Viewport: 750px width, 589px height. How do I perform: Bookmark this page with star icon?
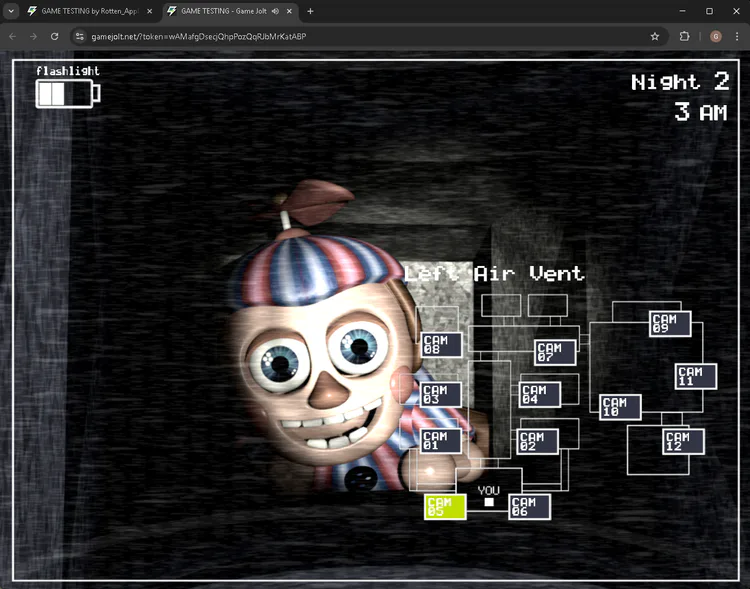(x=655, y=36)
